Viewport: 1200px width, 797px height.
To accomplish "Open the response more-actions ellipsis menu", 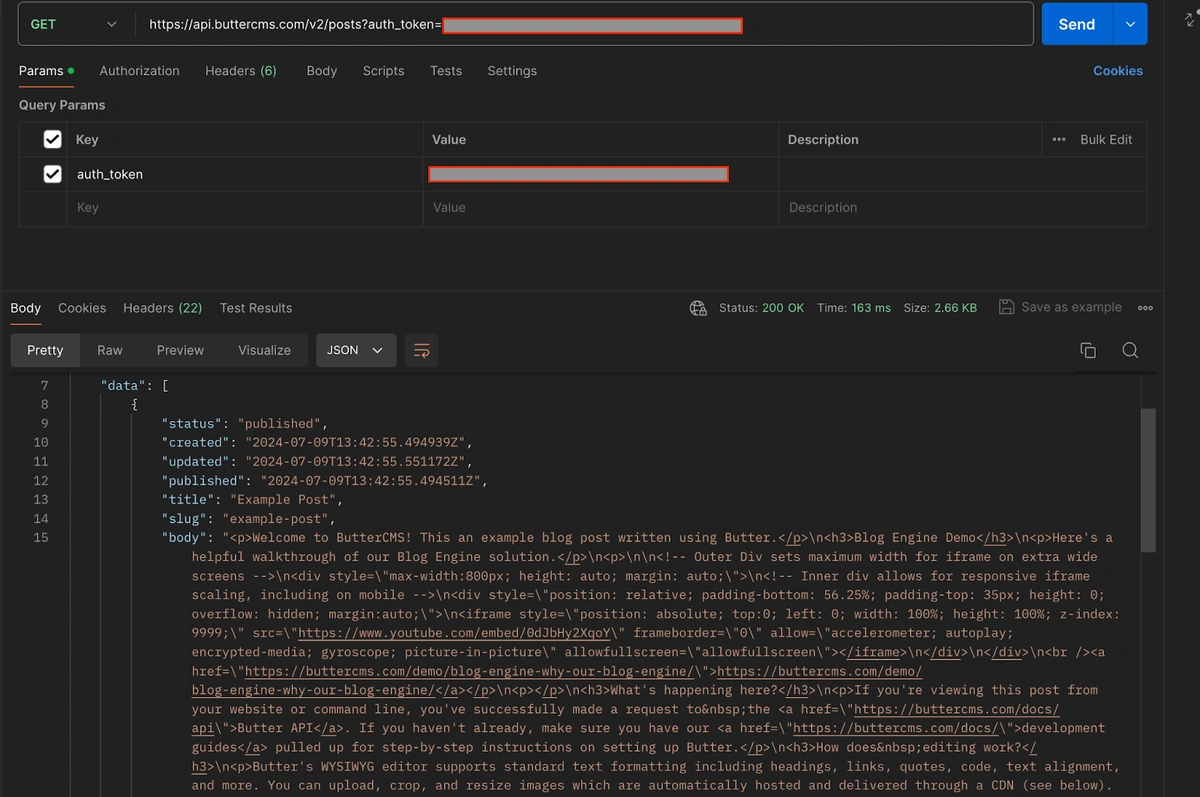I will click(x=1146, y=308).
